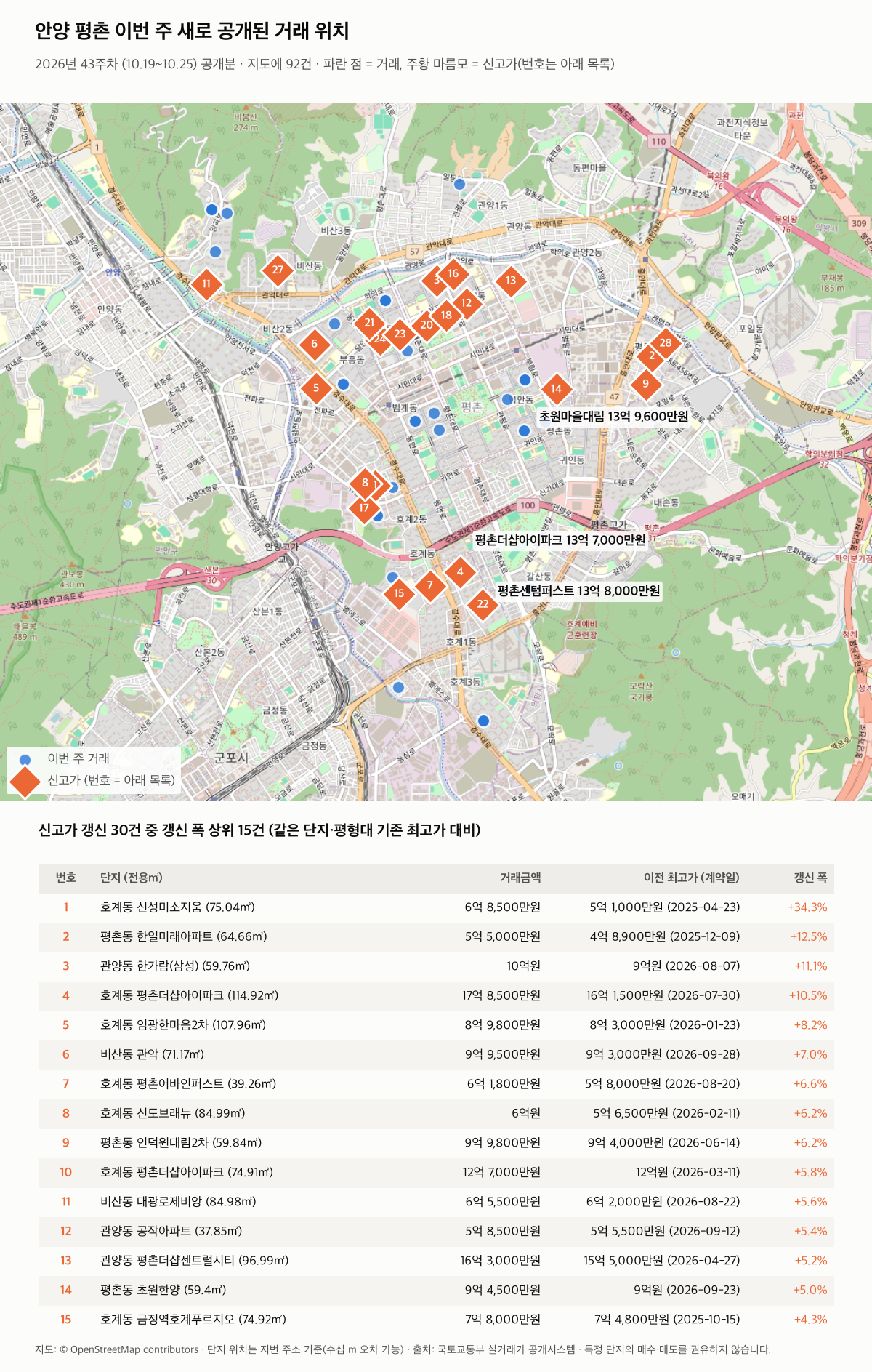
Task: Click the orange diamond numbered 9
Action: (x=645, y=384)
